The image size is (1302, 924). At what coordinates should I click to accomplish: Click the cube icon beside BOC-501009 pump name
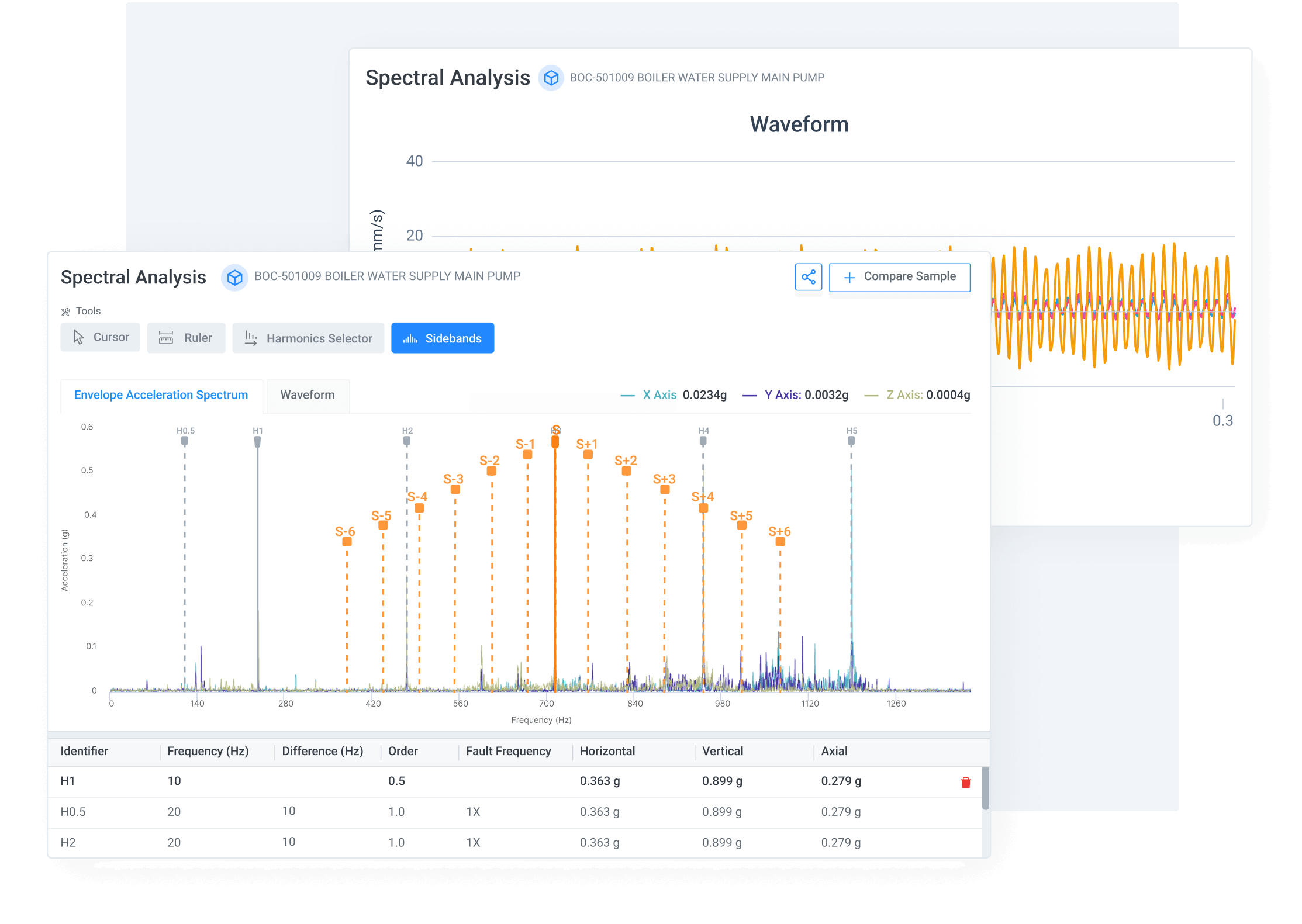235,277
